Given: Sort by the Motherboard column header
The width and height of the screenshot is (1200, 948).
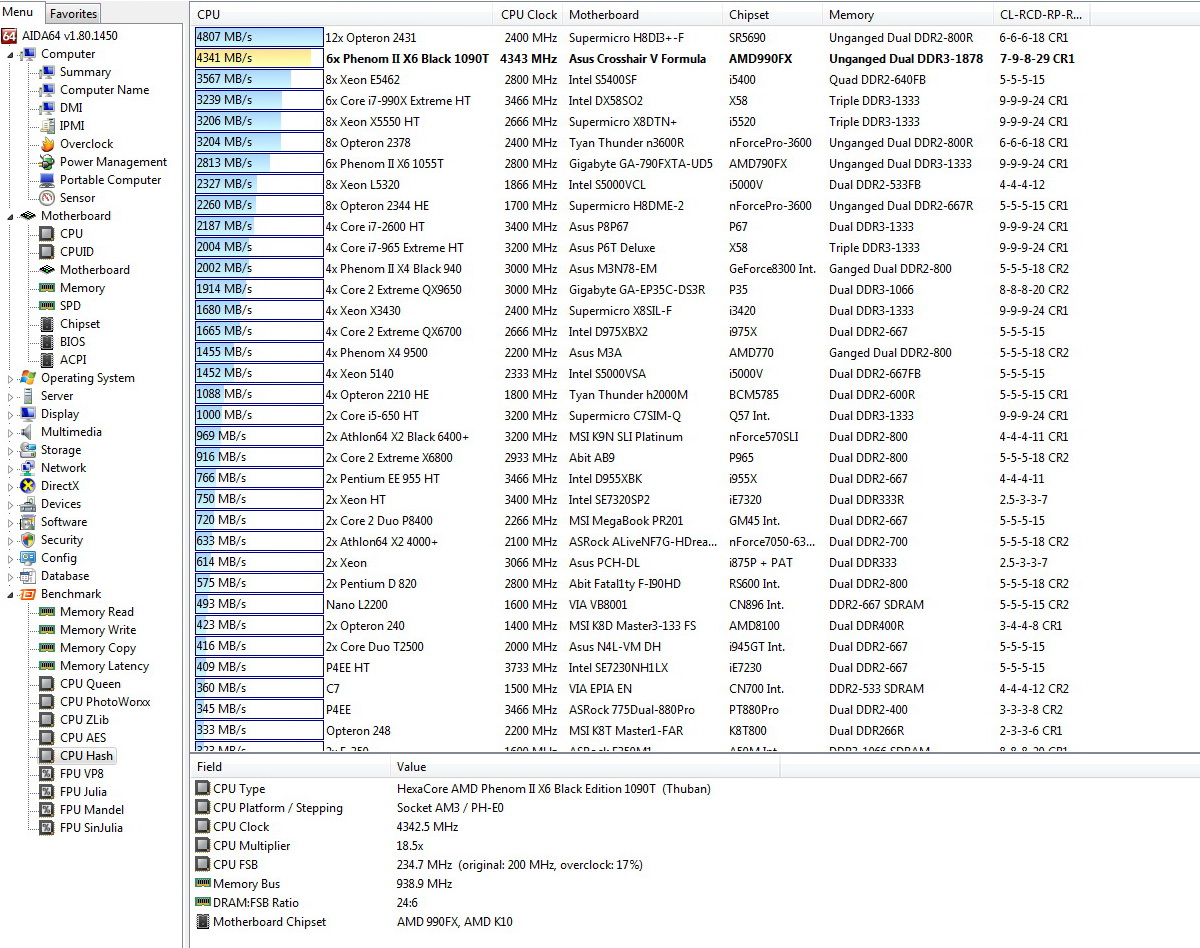Looking at the screenshot, I should click(642, 15).
